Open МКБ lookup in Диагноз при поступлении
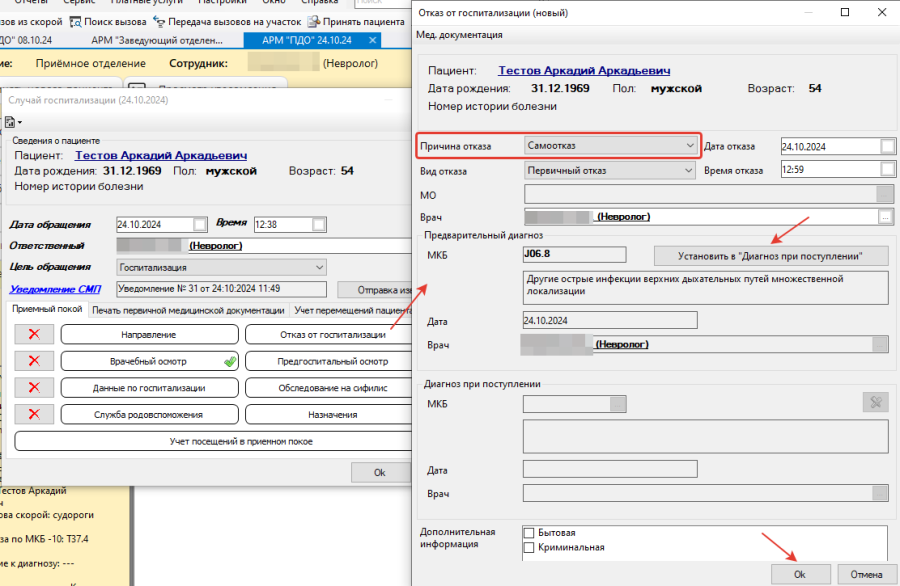This screenshot has width=900, height=586. point(618,404)
